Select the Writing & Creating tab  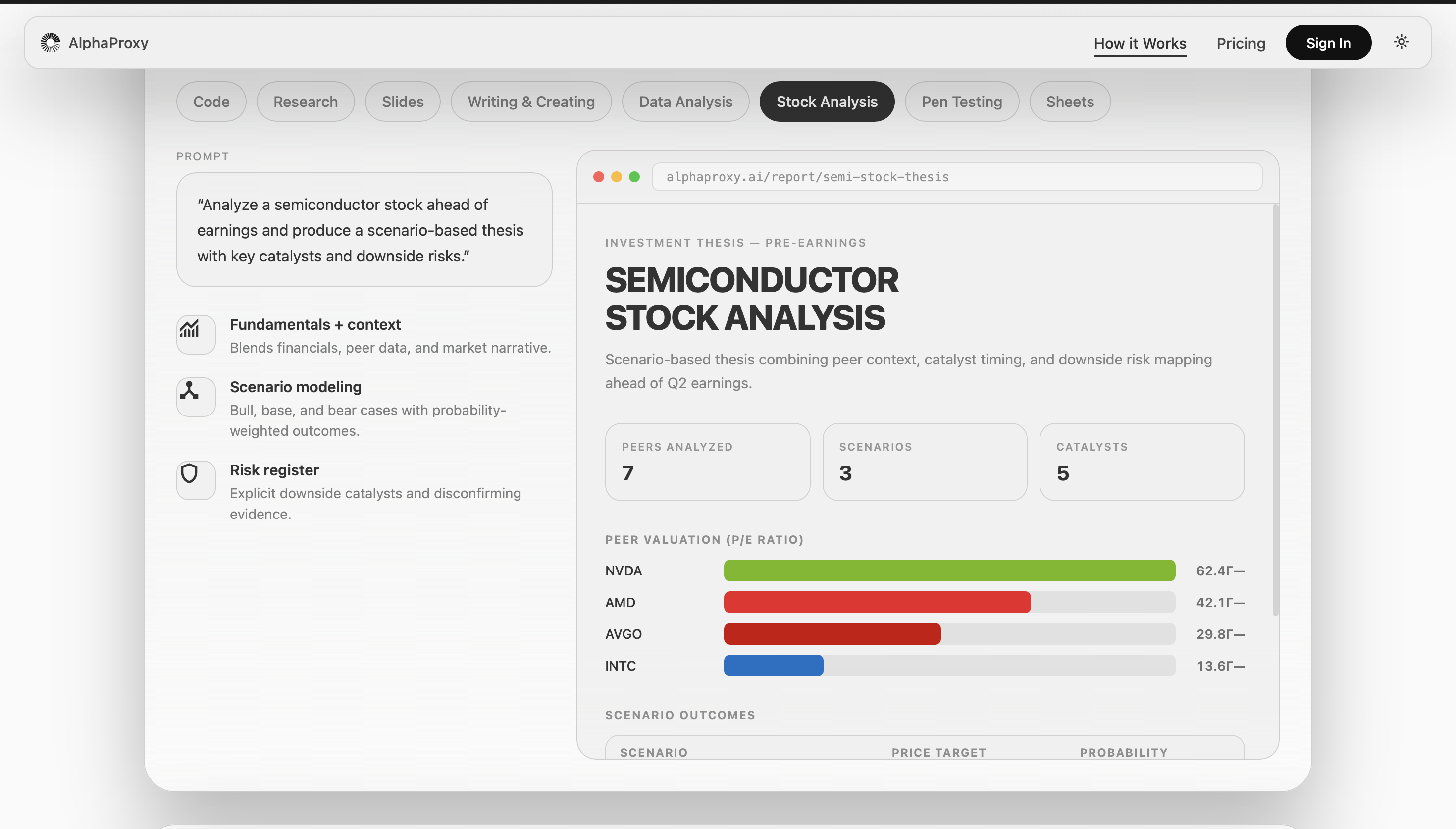point(531,102)
